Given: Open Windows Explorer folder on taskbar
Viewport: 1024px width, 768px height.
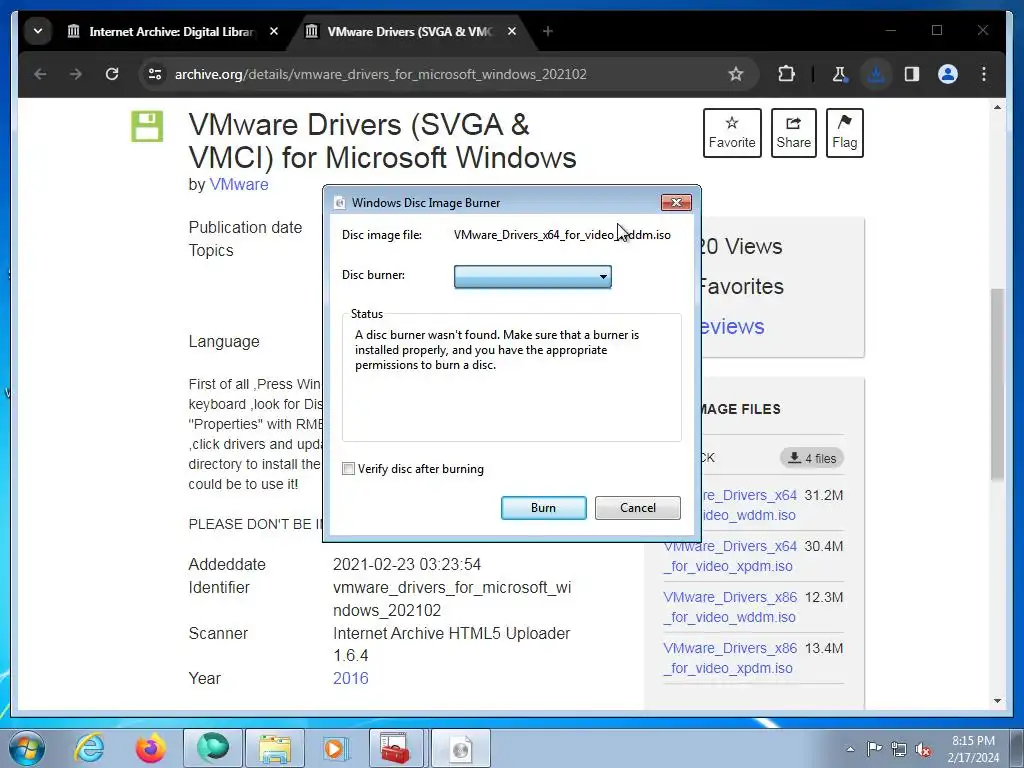Looking at the screenshot, I should point(275,748).
